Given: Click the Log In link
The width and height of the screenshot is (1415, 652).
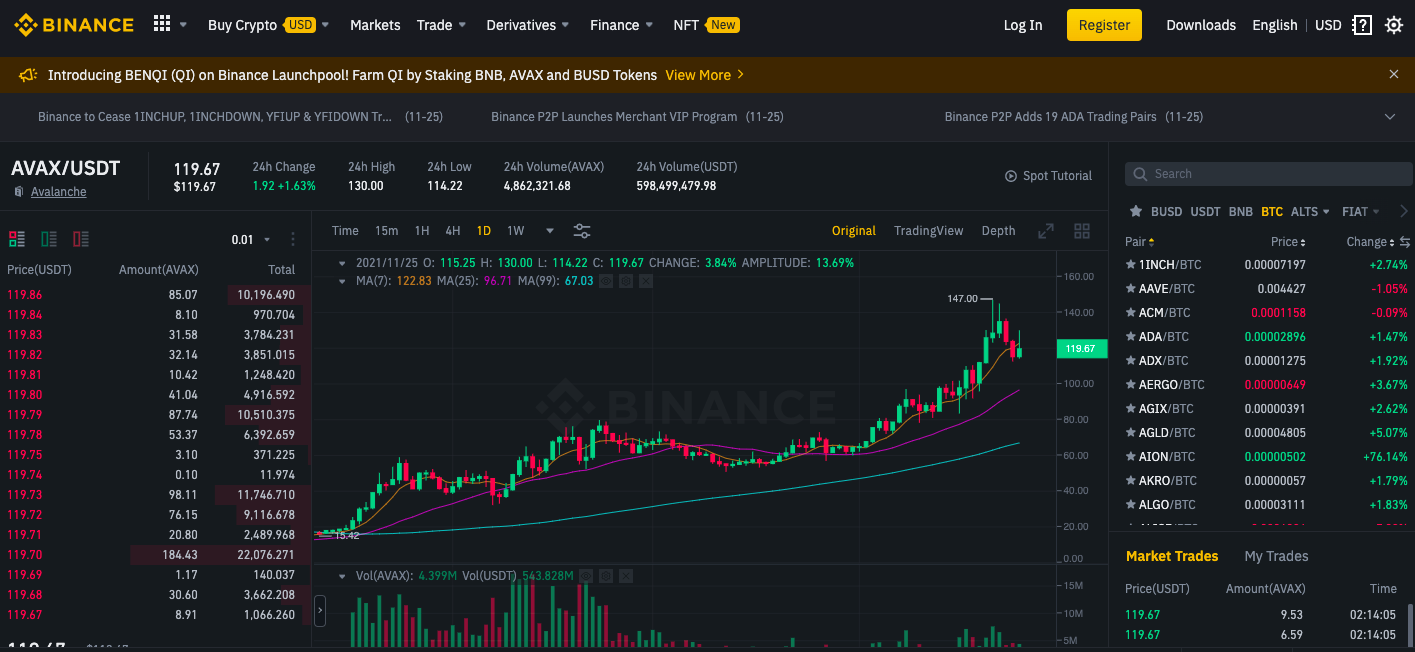Looking at the screenshot, I should pos(1023,25).
